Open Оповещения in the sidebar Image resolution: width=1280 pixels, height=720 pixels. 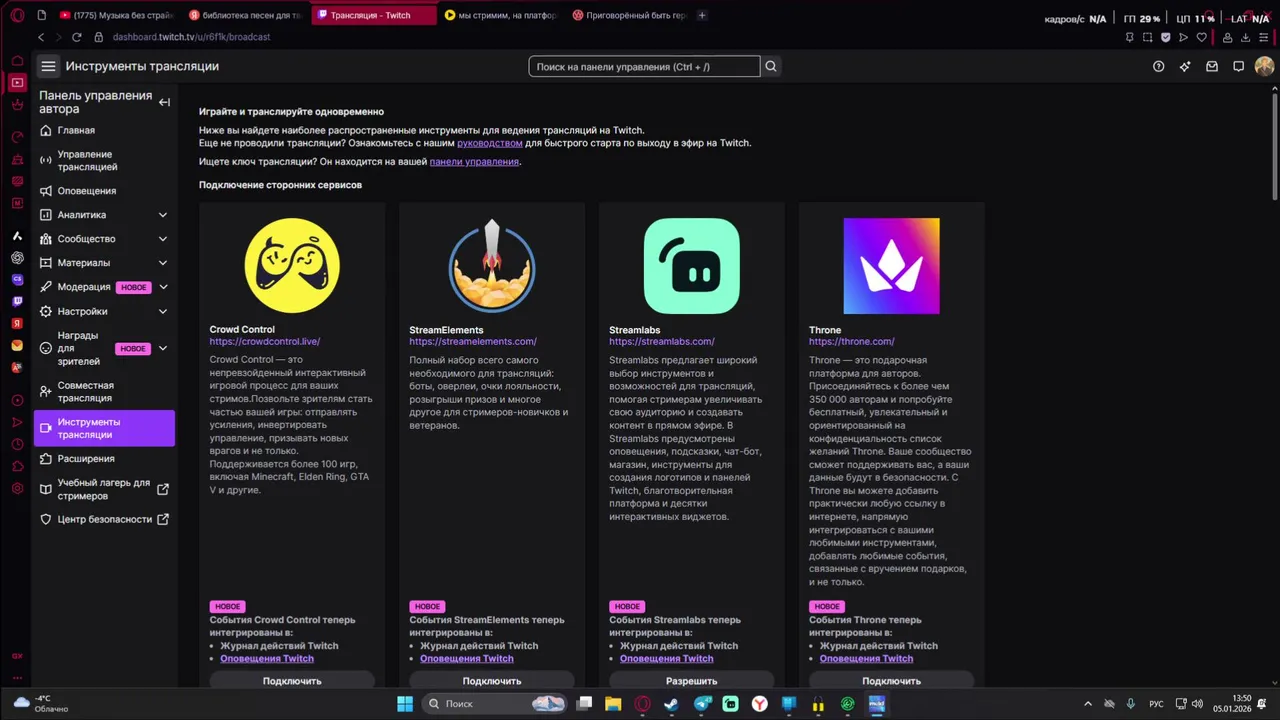pyautogui.click(x=104, y=191)
